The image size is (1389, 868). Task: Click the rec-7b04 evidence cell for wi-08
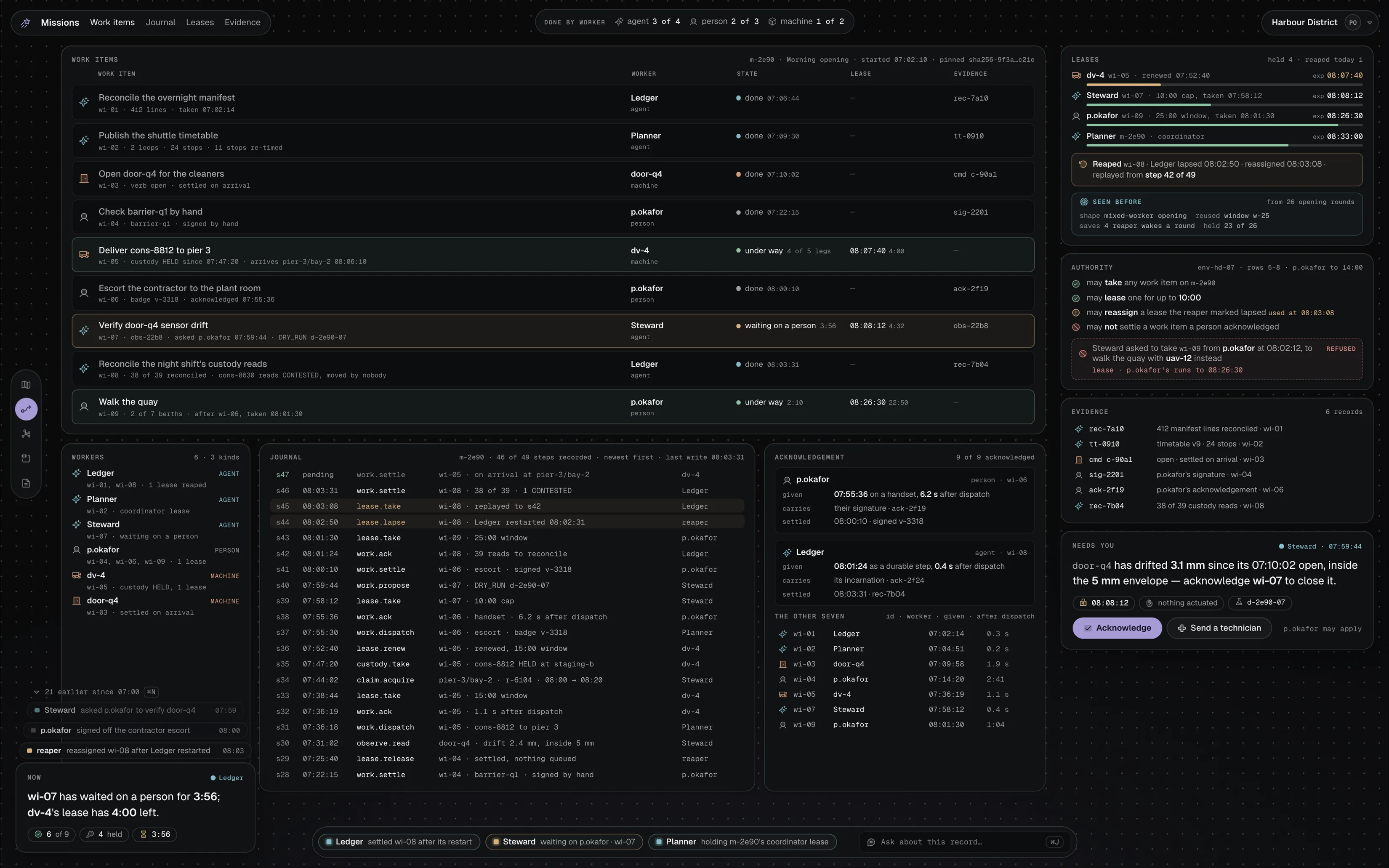point(971,365)
